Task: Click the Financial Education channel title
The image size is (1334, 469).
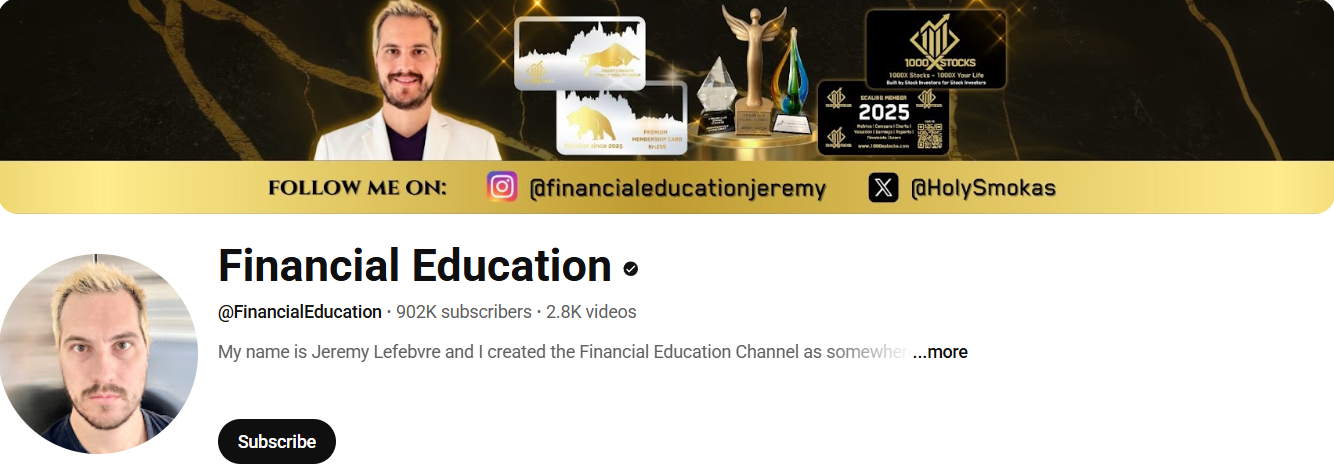Action: pos(414,266)
